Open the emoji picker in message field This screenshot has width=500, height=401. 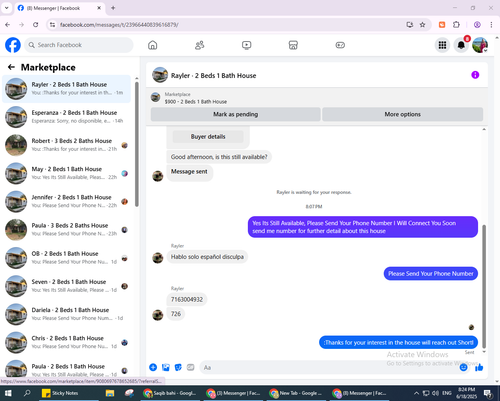pyautogui.click(x=463, y=367)
